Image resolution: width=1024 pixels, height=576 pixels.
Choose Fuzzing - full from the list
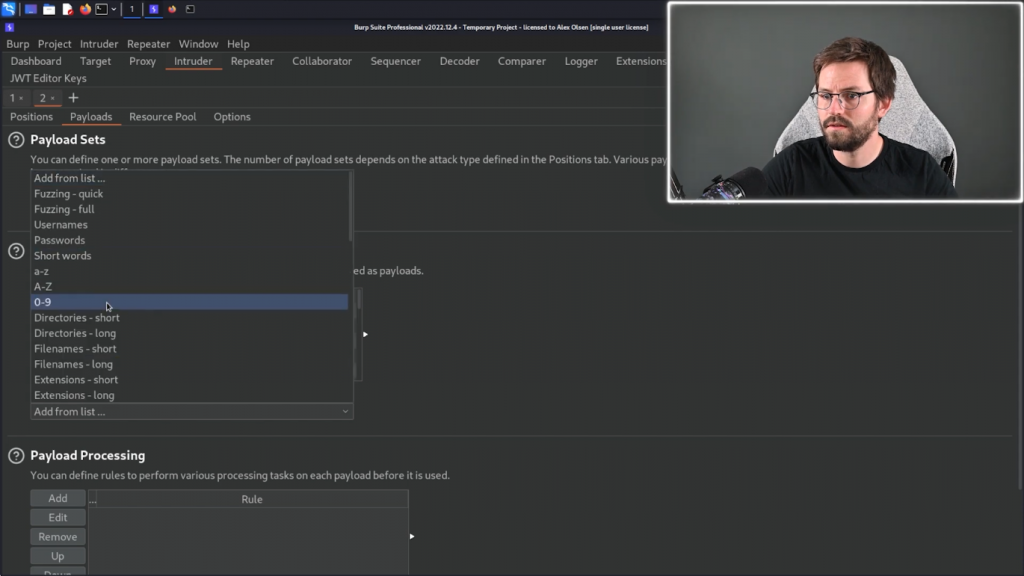189,209
